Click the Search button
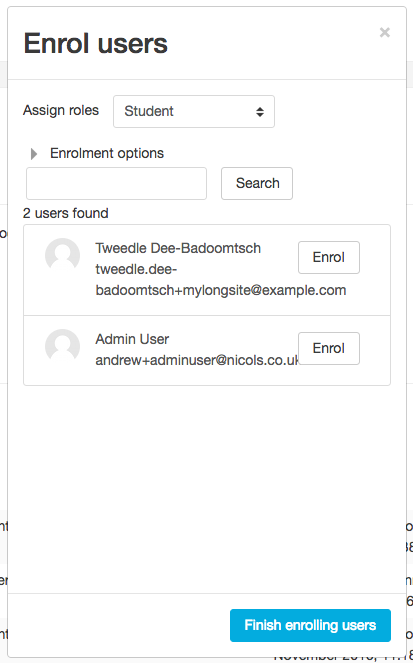 257,184
